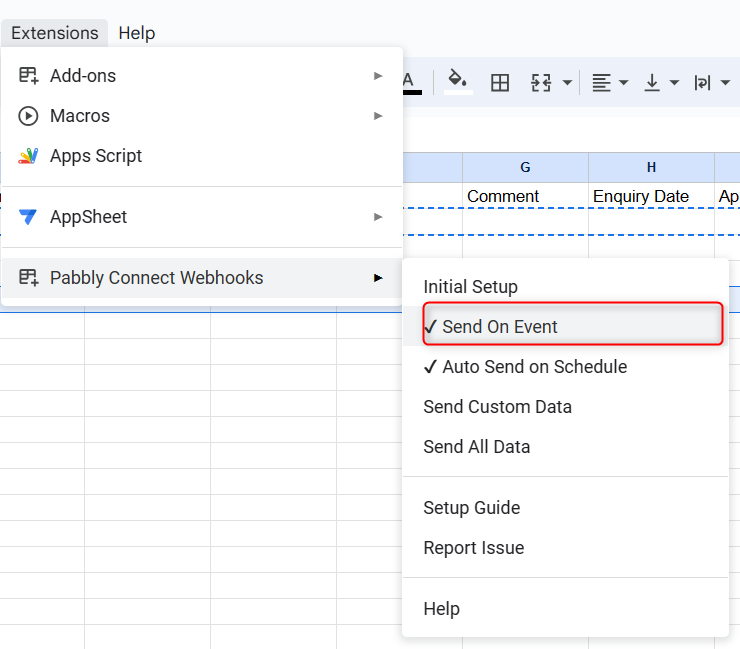Viewport: 740px width, 649px height.
Task: Click the Horizontal align icon
Action: point(602,83)
